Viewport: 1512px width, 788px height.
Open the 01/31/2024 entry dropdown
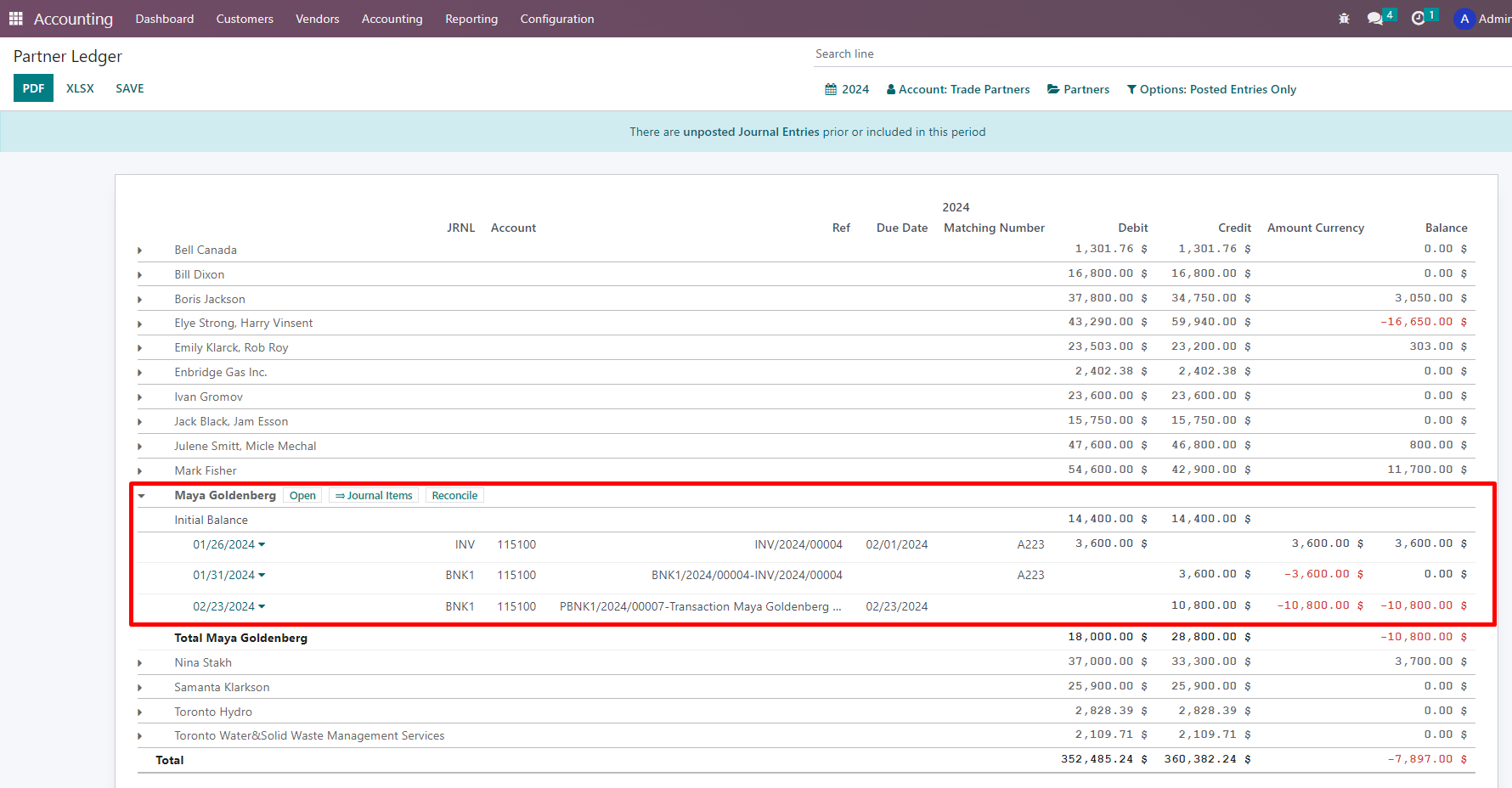[x=229, y=575]
